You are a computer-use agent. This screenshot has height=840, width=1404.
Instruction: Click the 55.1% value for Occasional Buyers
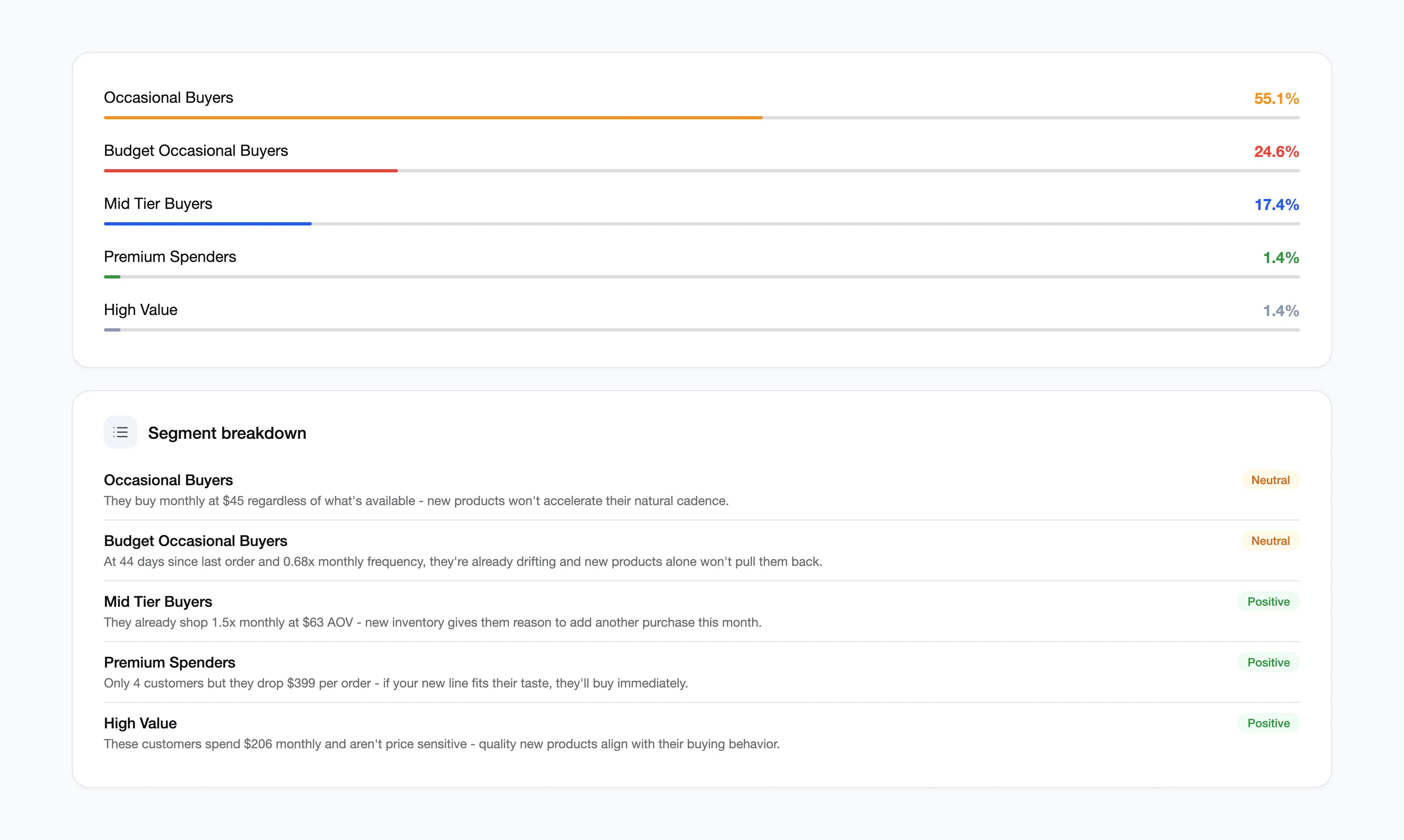[1276, 98]
